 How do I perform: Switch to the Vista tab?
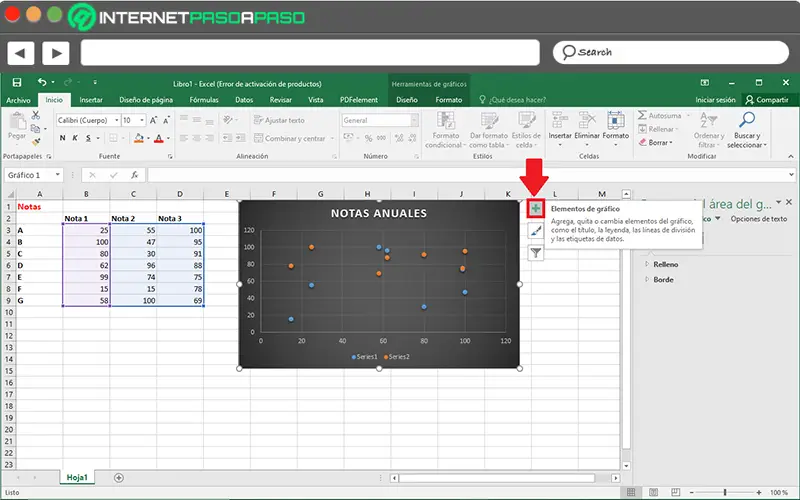pyautogui.click(x=315, y=100)
